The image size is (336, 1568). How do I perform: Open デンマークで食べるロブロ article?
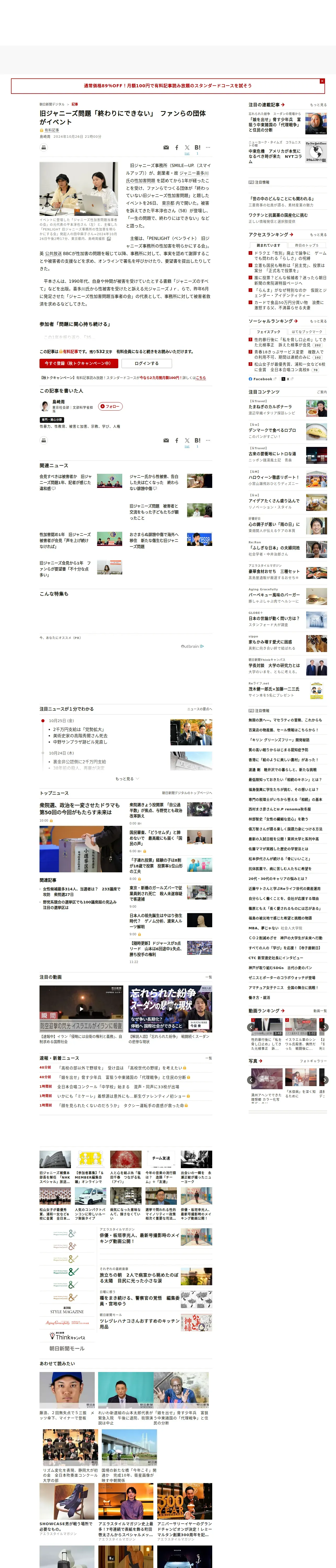click(x=271, y=430)
